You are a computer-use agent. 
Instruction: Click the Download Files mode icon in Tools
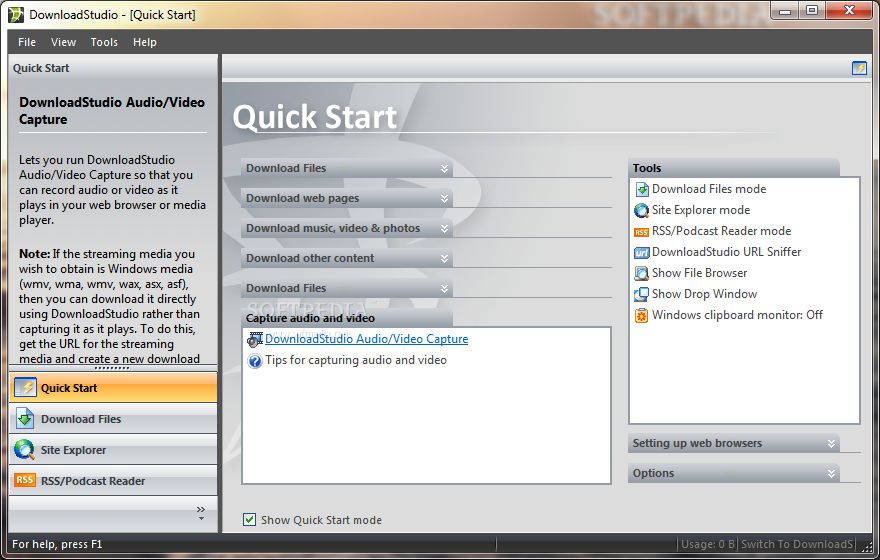pyautogui.click(x=641, y=190)
